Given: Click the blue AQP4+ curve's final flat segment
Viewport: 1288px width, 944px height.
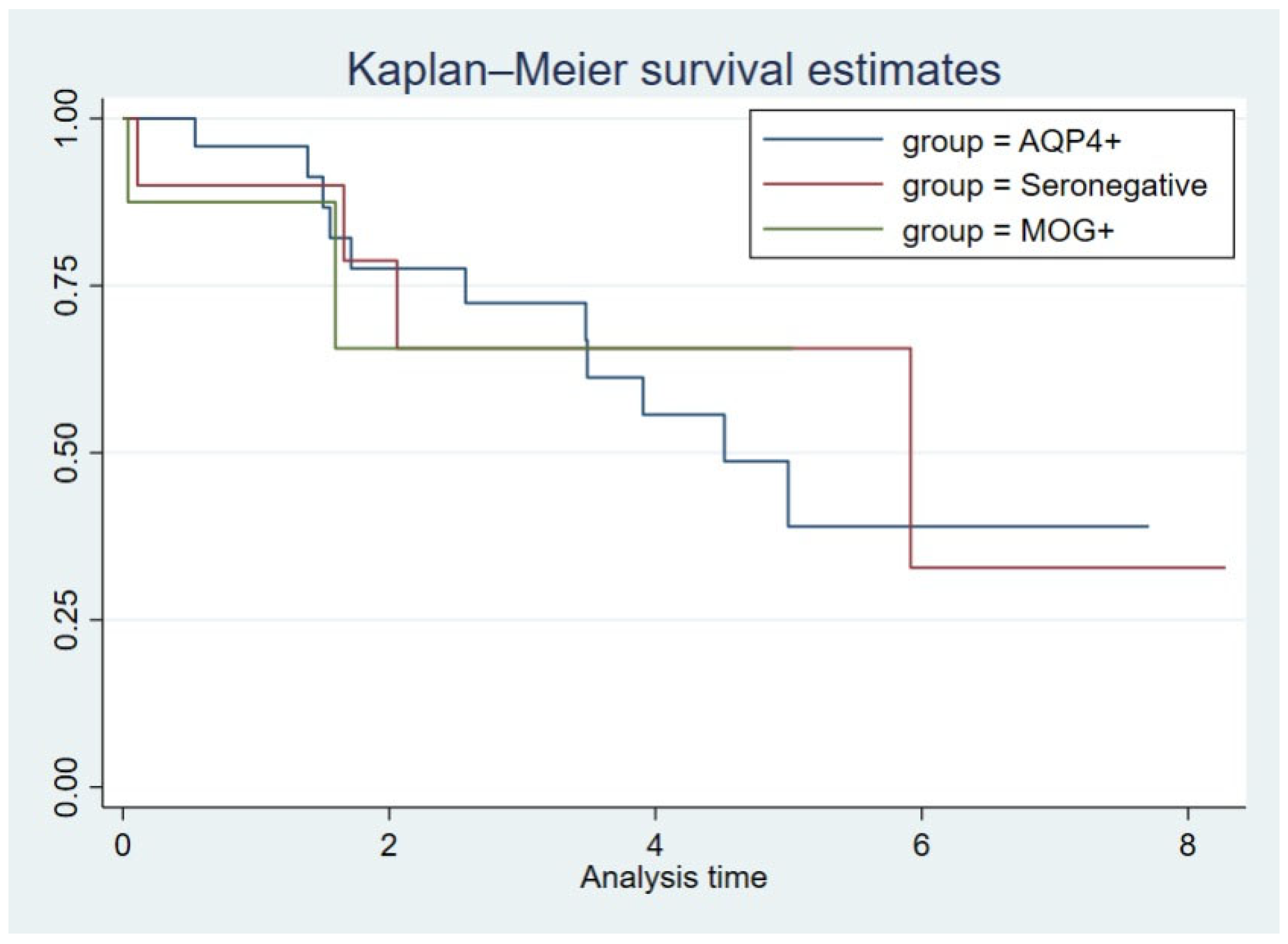Looking at the screenshot, I should [969, 526].
